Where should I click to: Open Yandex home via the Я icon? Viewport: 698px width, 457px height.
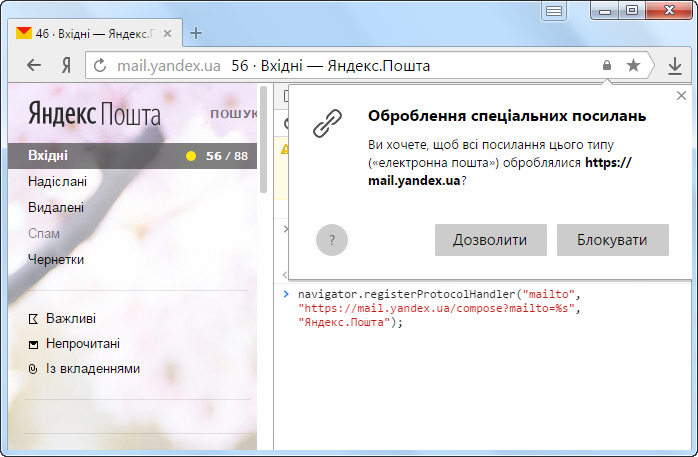pyautogui.click(x=66, y=66)
